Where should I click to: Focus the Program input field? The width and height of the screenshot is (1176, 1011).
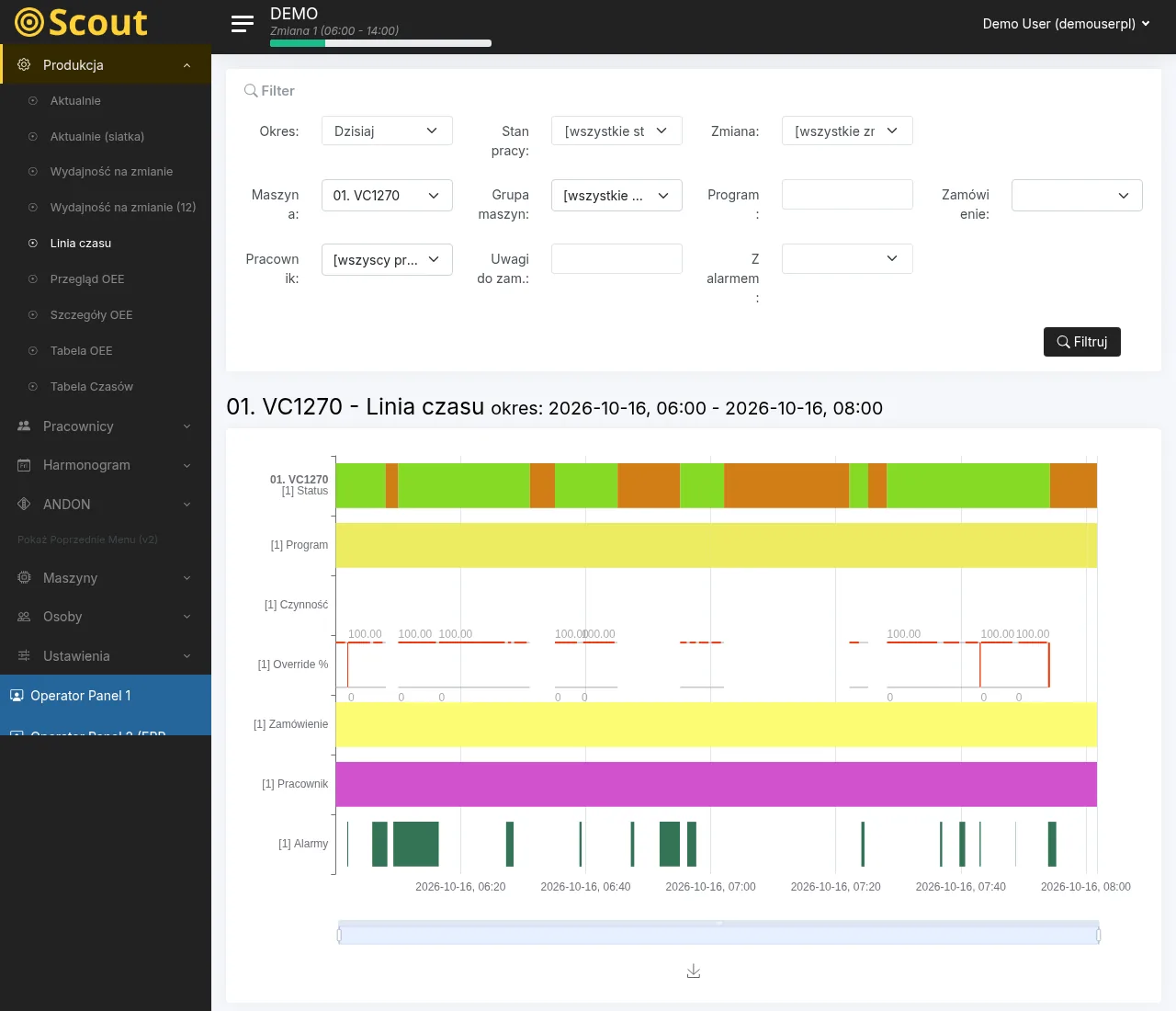click(847, 194)
